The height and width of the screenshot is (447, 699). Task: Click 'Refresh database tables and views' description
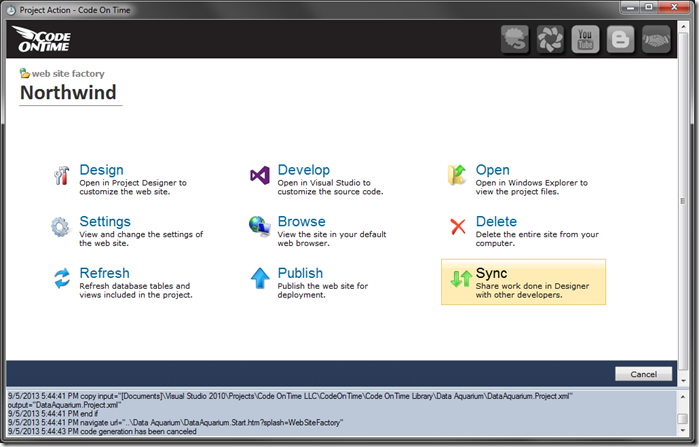pos(136,291)
